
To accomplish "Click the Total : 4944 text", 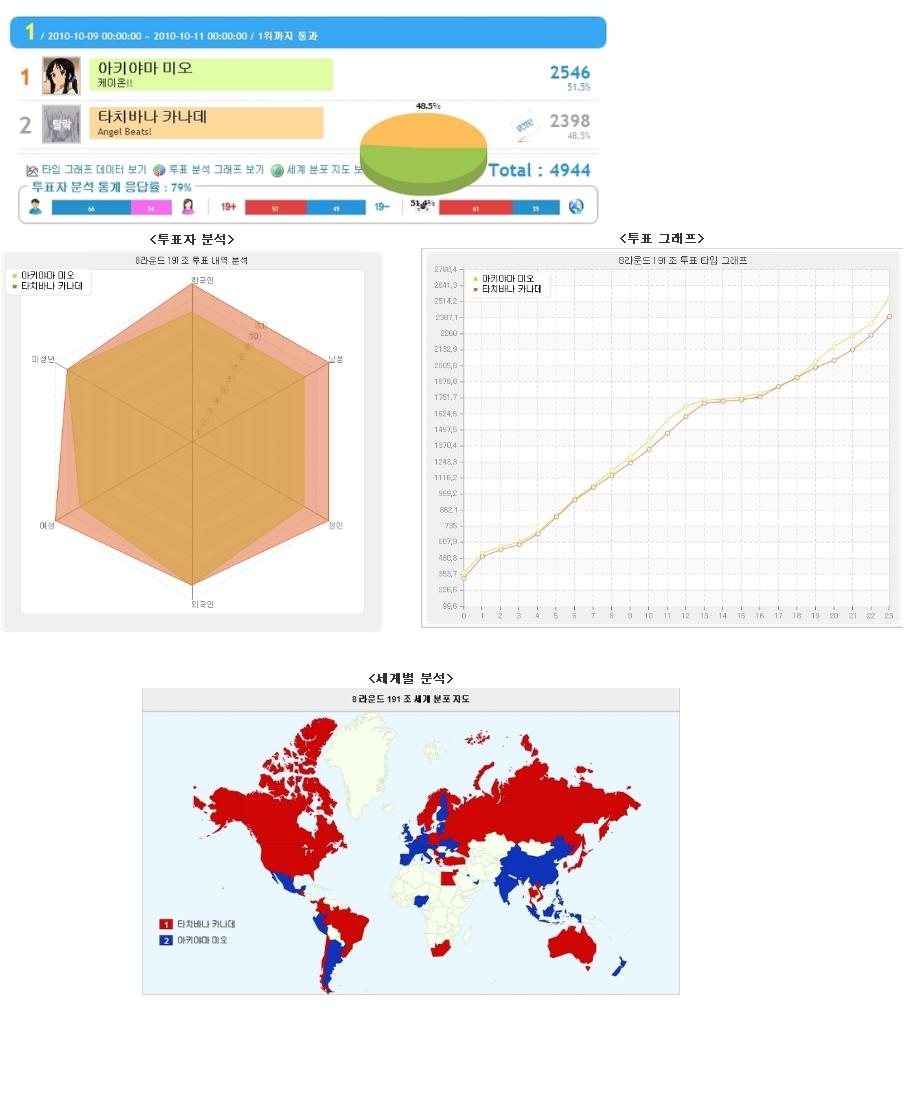I will [x=539, y=170].
